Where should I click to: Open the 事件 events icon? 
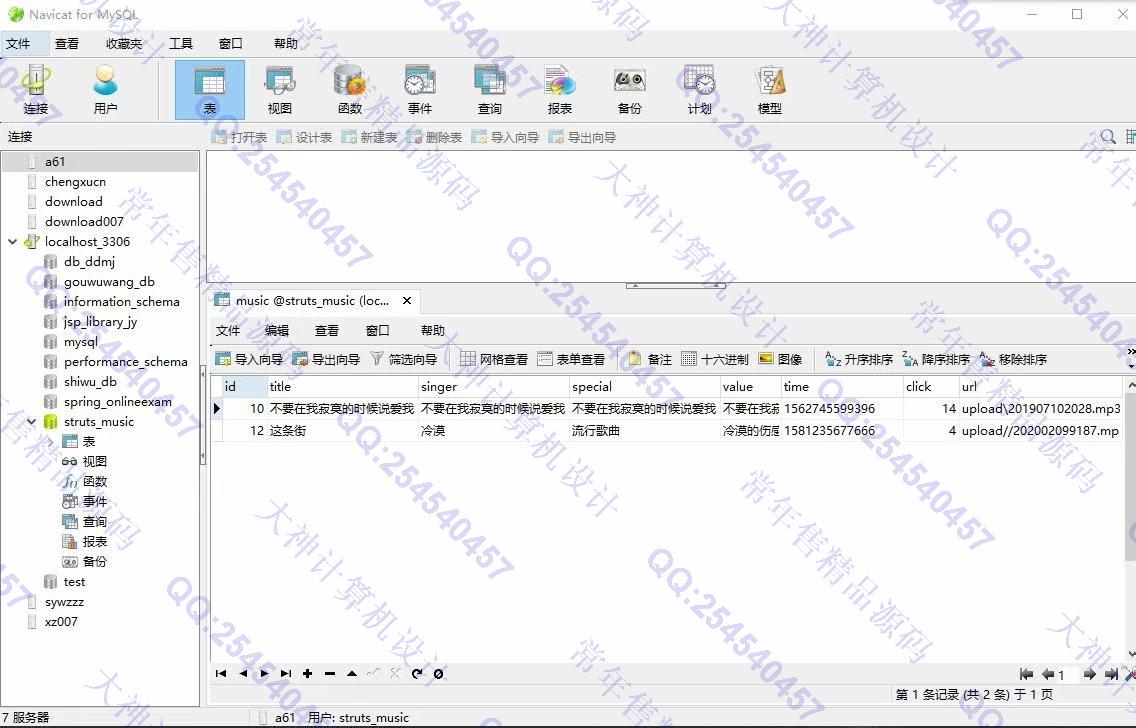[419, 90]
